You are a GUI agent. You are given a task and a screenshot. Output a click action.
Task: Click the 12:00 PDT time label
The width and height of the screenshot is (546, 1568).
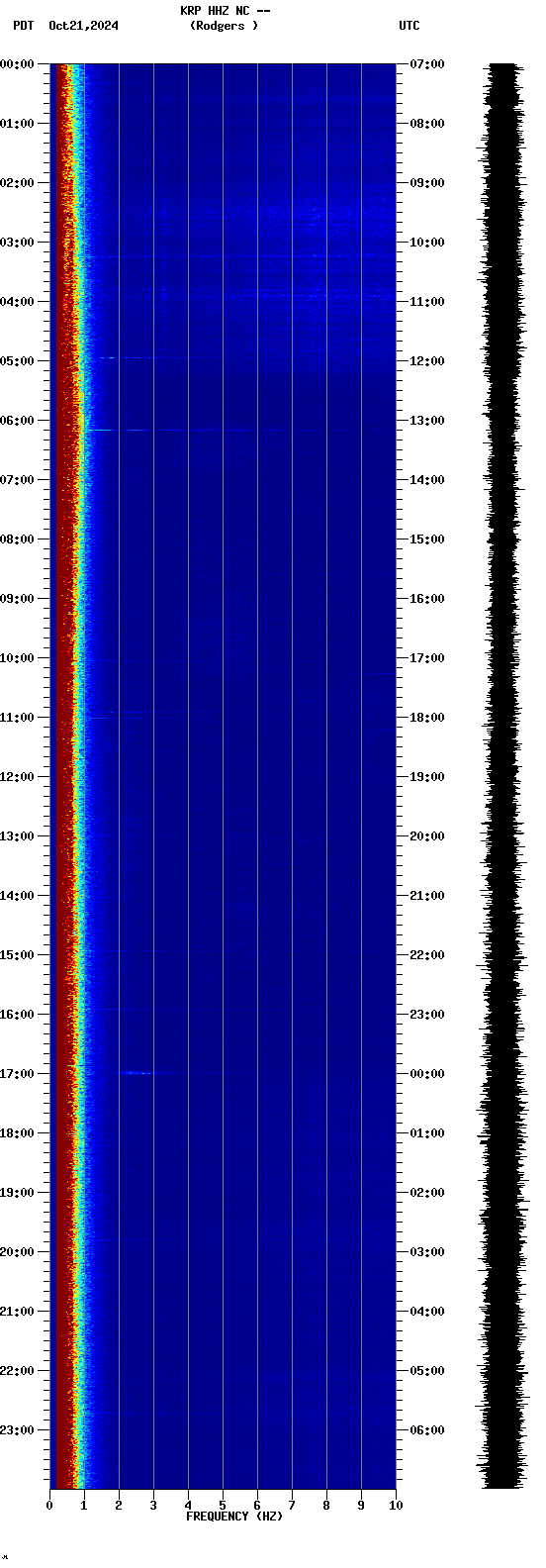click(17, 777)
